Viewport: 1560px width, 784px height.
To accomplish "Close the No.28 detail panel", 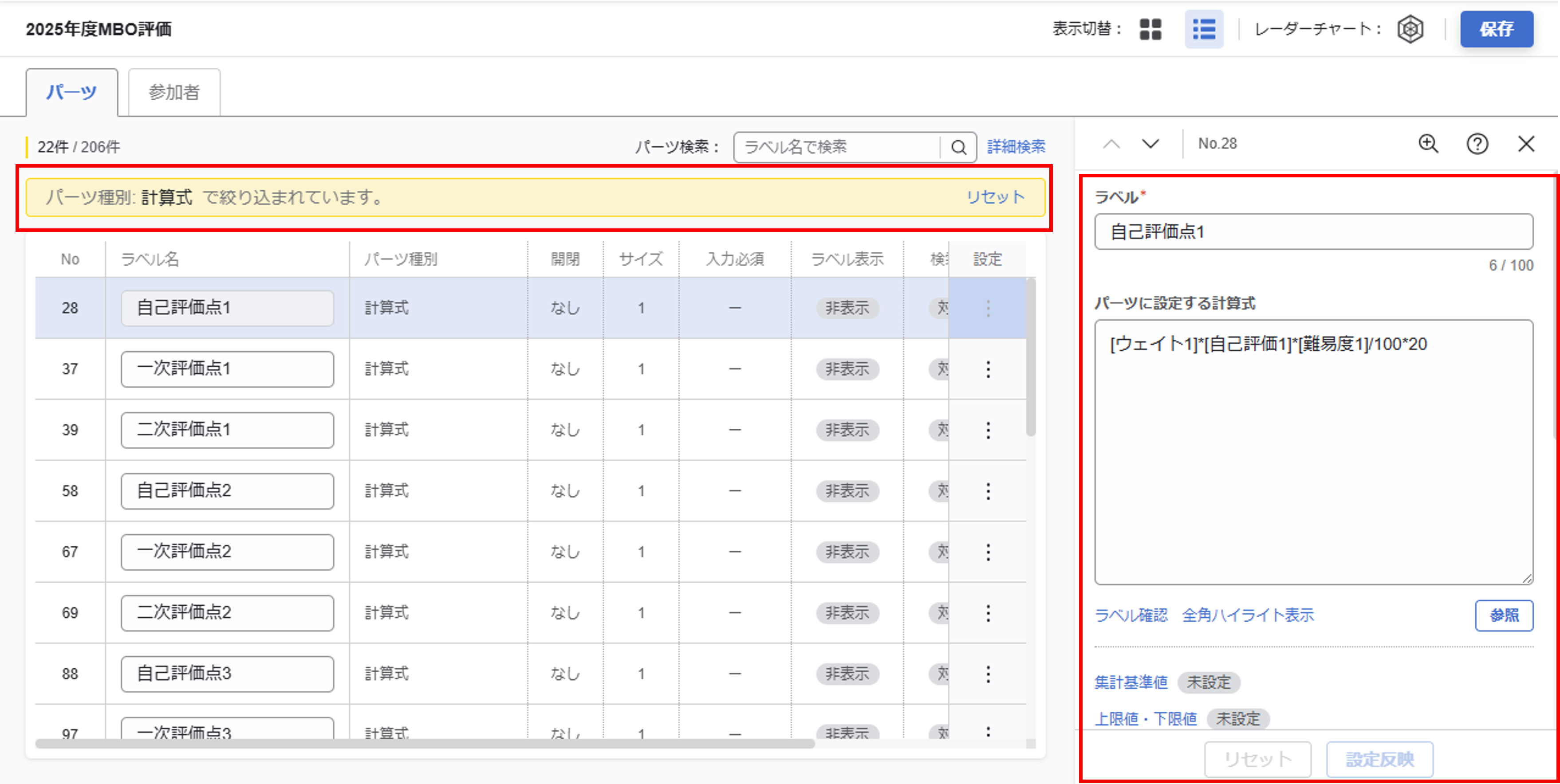I will [1526, 144].
